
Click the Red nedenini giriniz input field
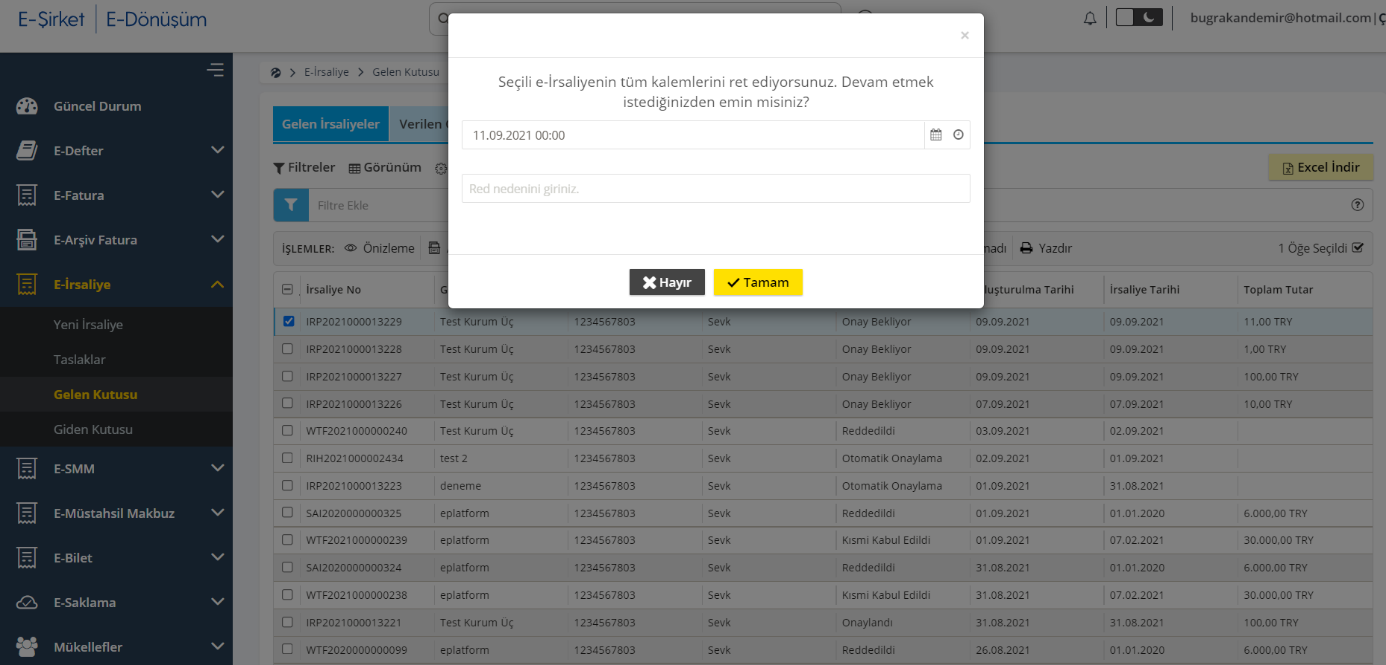pos(716,188)
